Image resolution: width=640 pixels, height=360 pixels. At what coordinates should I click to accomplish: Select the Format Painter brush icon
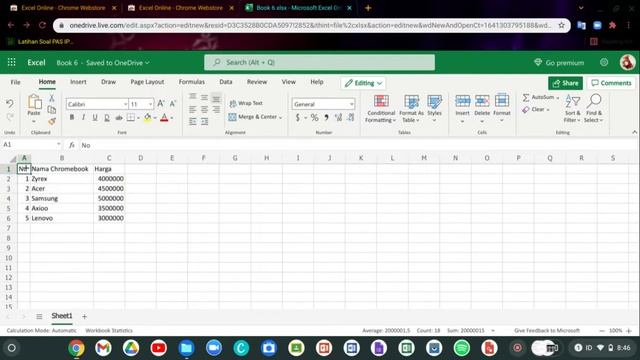52,121
